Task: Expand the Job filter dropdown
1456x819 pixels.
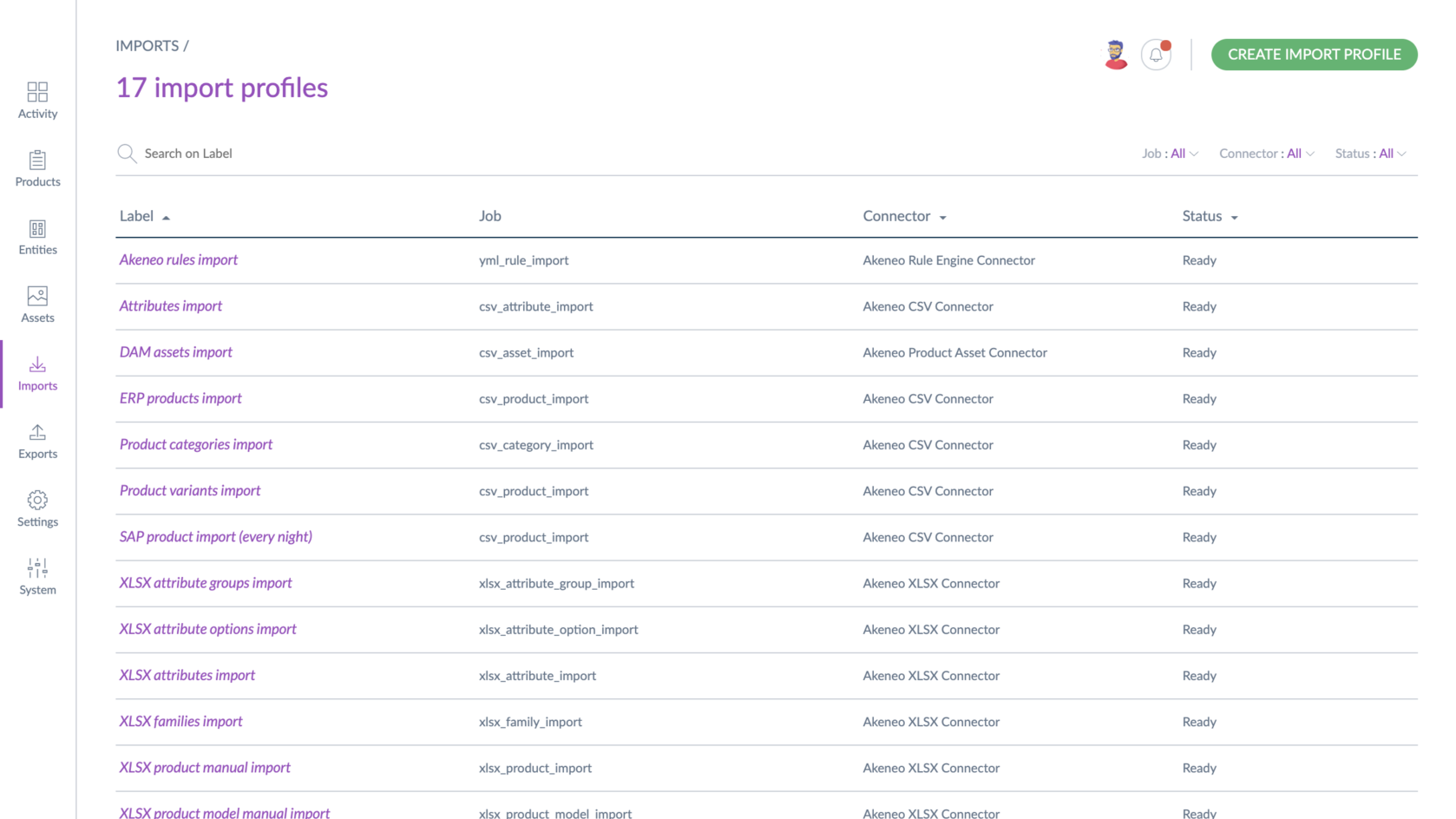Action: tap(1170, 154)
